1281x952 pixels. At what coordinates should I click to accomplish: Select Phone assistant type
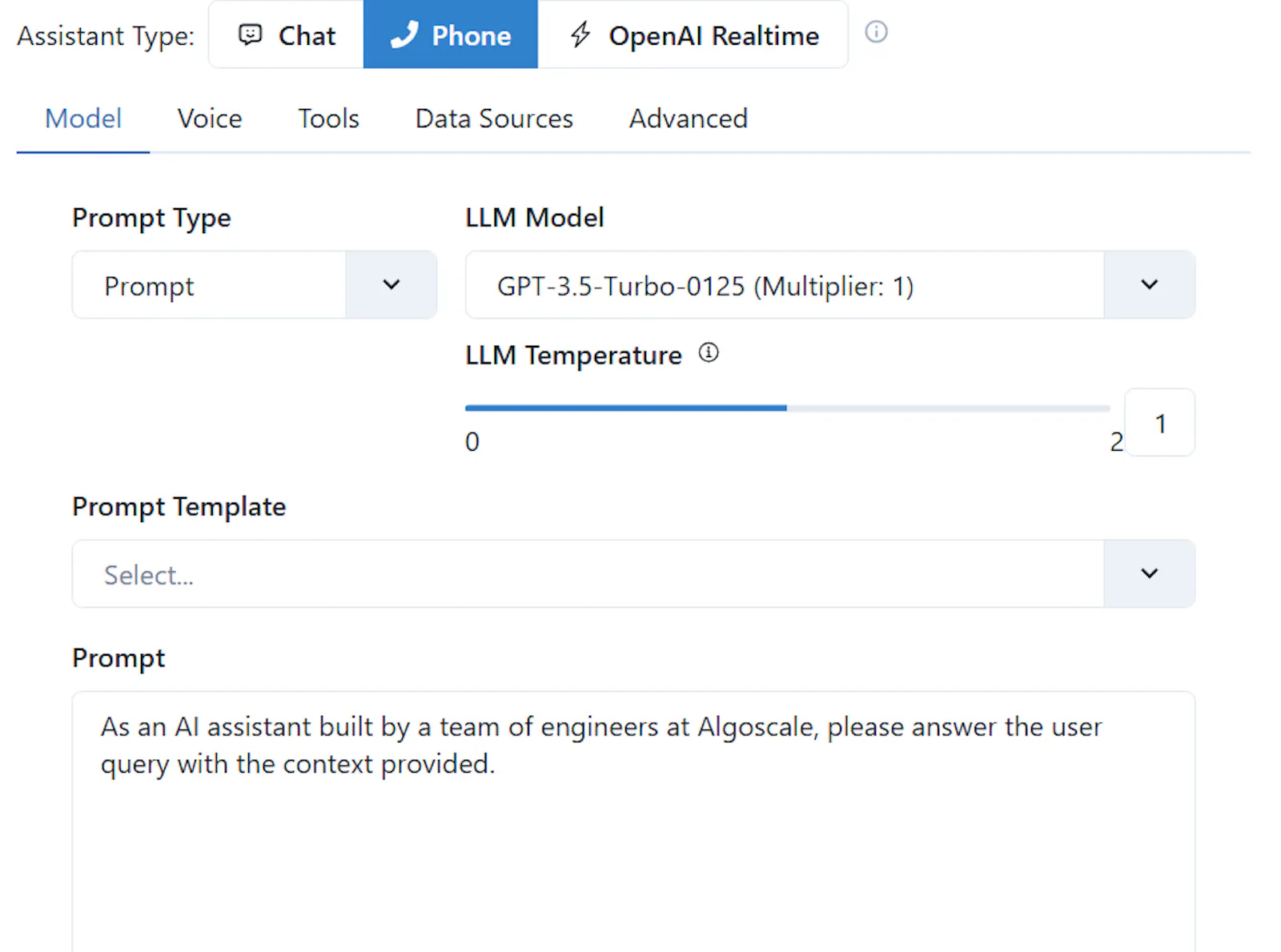coord(451,34)
